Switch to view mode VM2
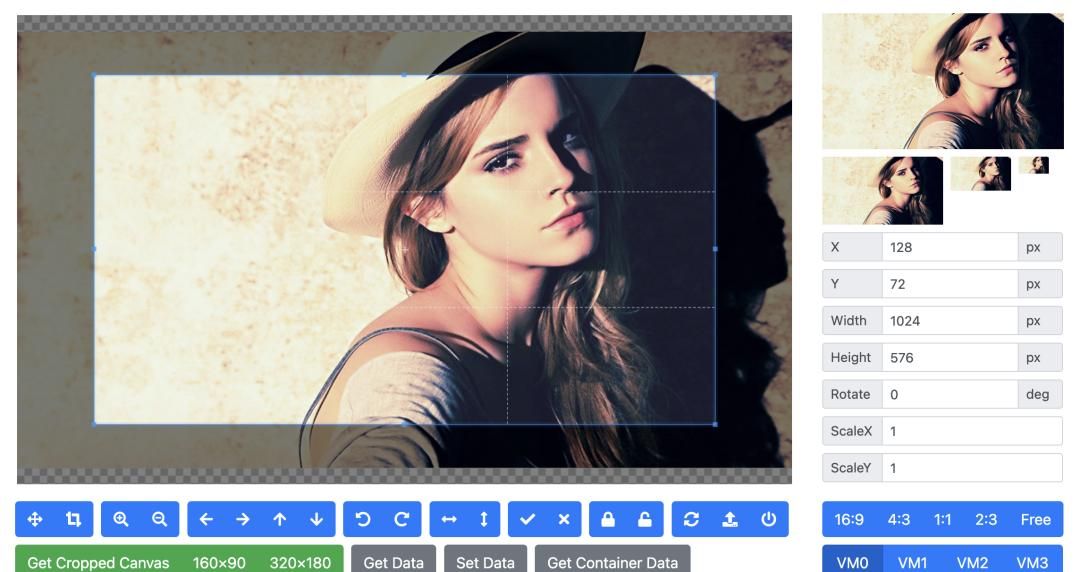1080x572 pixels. (x=972, y=562)
